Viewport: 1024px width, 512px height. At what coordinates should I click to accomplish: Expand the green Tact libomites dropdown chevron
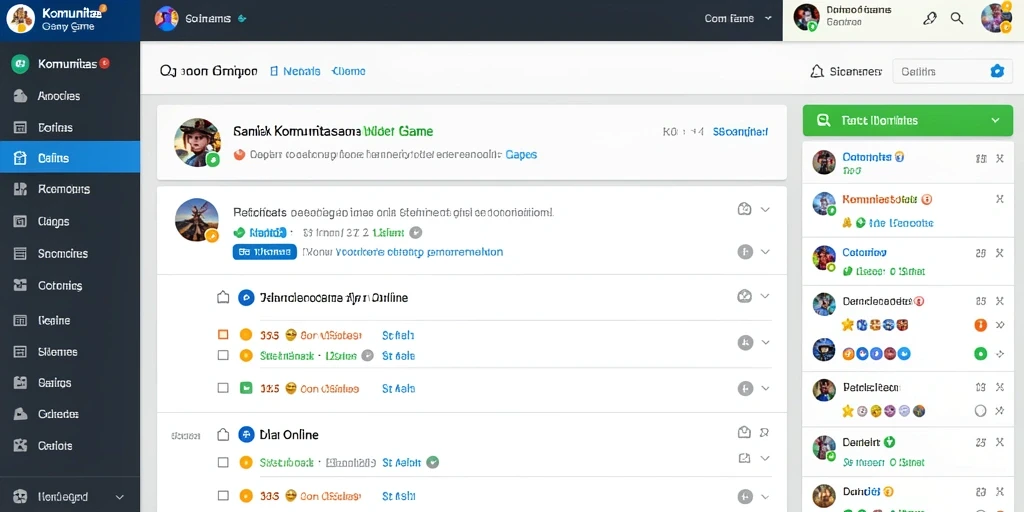(995, 120)
